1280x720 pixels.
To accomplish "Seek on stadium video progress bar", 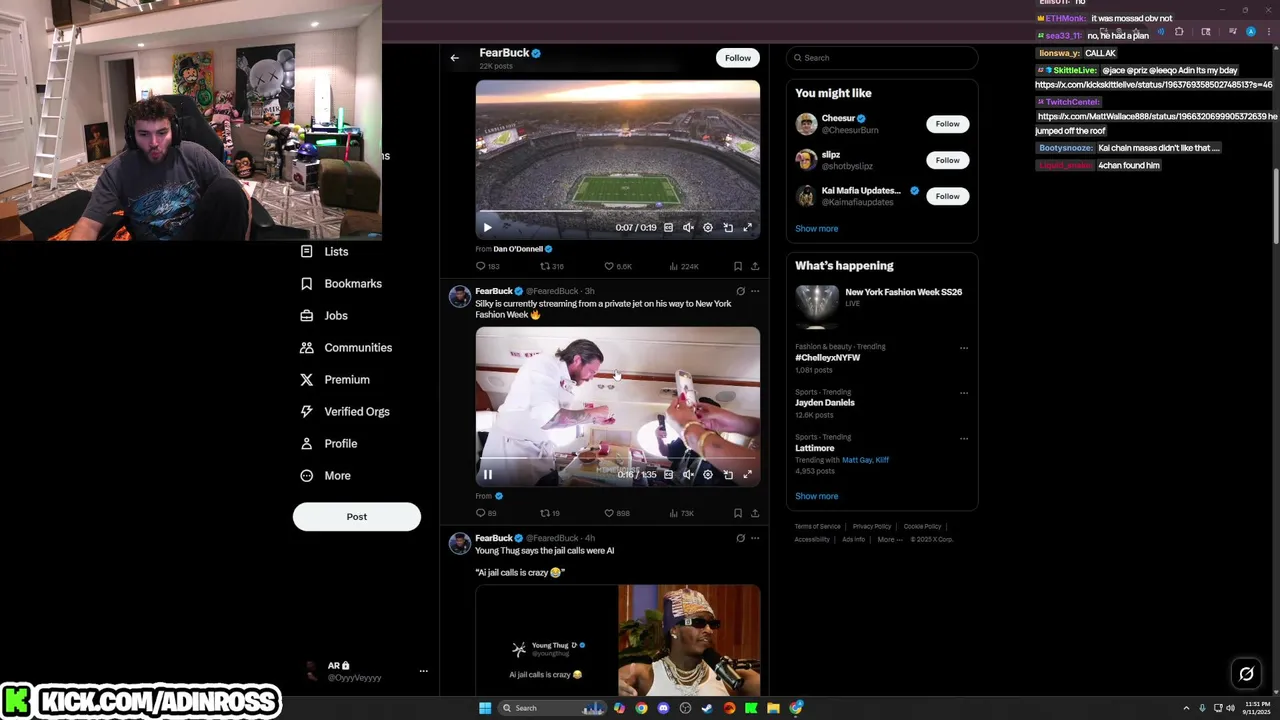I will pos(618,211).
